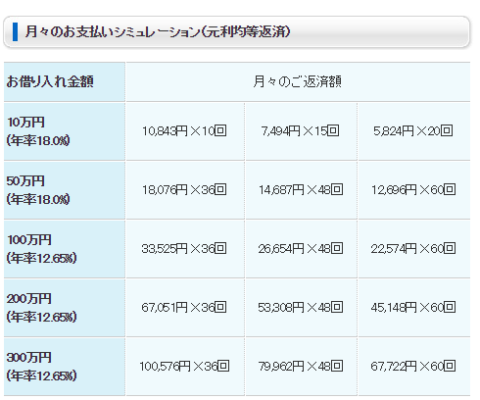Select the お借り入れ金額 header cell
This screenshot has height=400, width=480.
coord(64,82)
